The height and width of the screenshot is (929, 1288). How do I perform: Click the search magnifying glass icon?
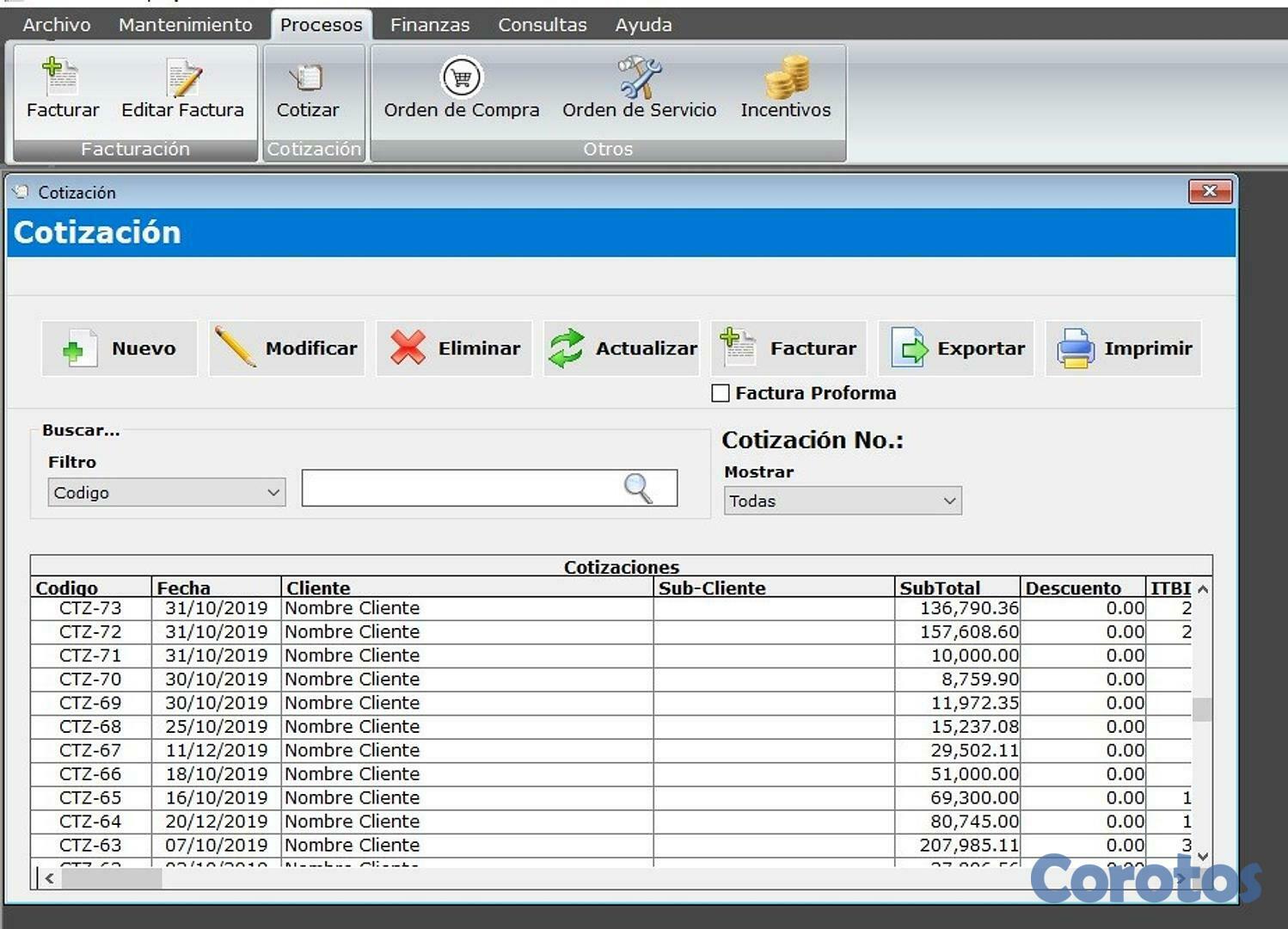pyautogui.click(x=638, y=488)
